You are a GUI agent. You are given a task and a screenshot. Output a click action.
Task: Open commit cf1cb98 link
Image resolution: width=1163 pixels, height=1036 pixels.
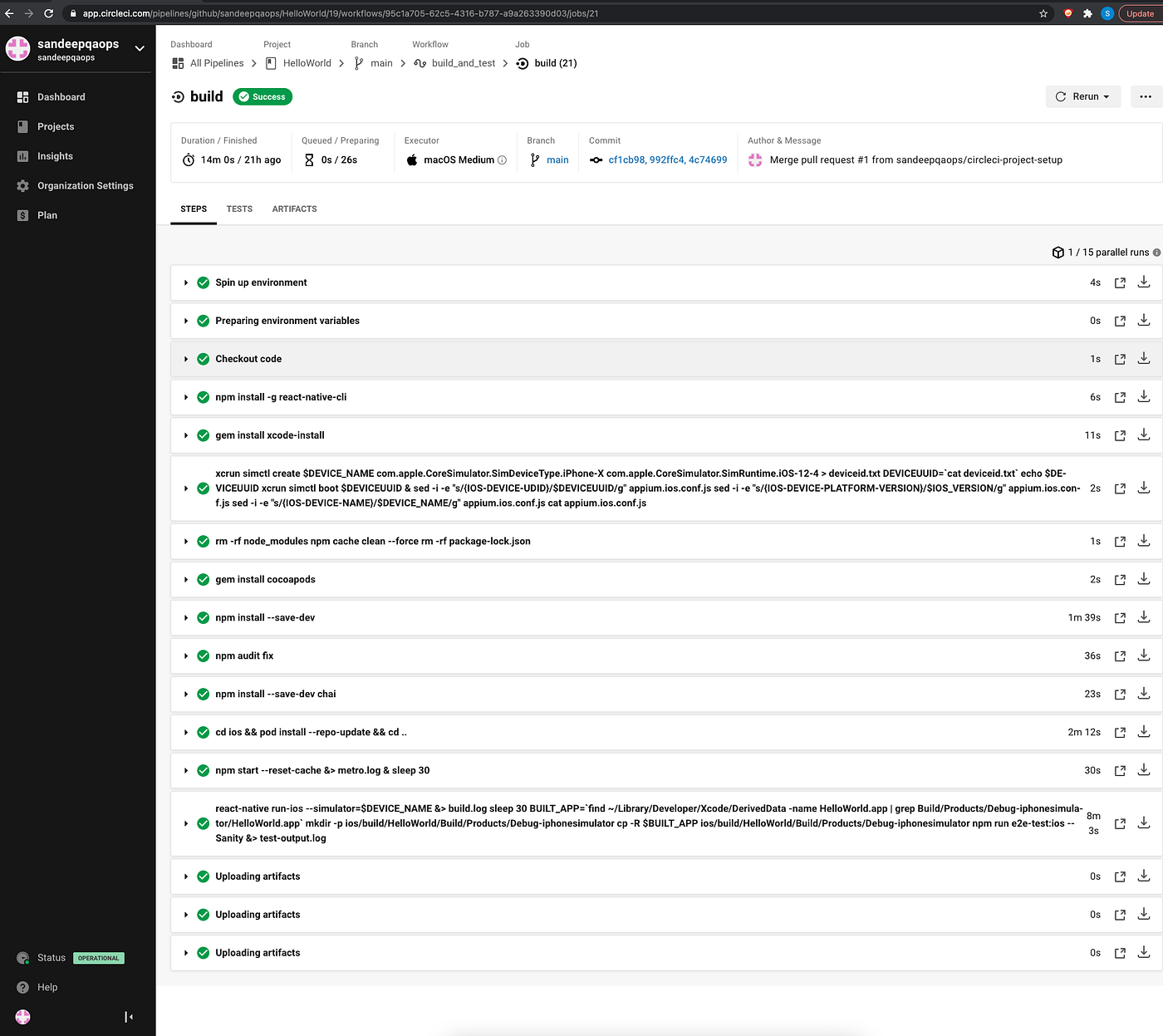point(626,160)
